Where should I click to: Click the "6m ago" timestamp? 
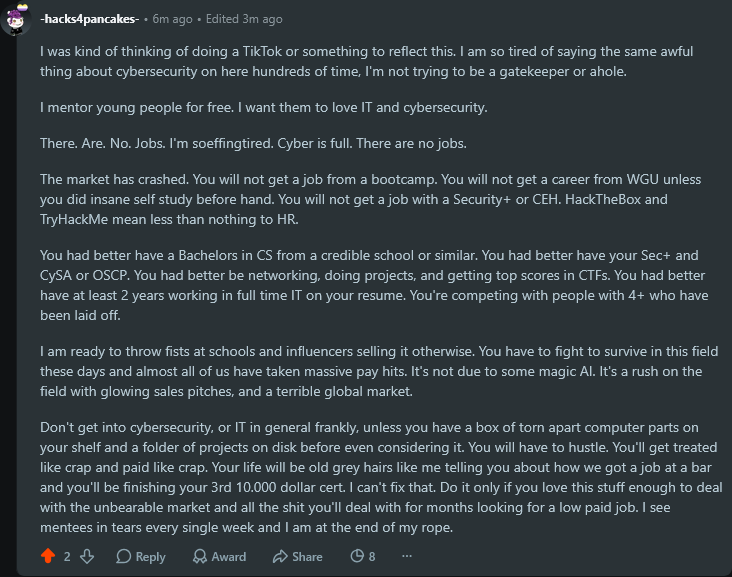172,19
